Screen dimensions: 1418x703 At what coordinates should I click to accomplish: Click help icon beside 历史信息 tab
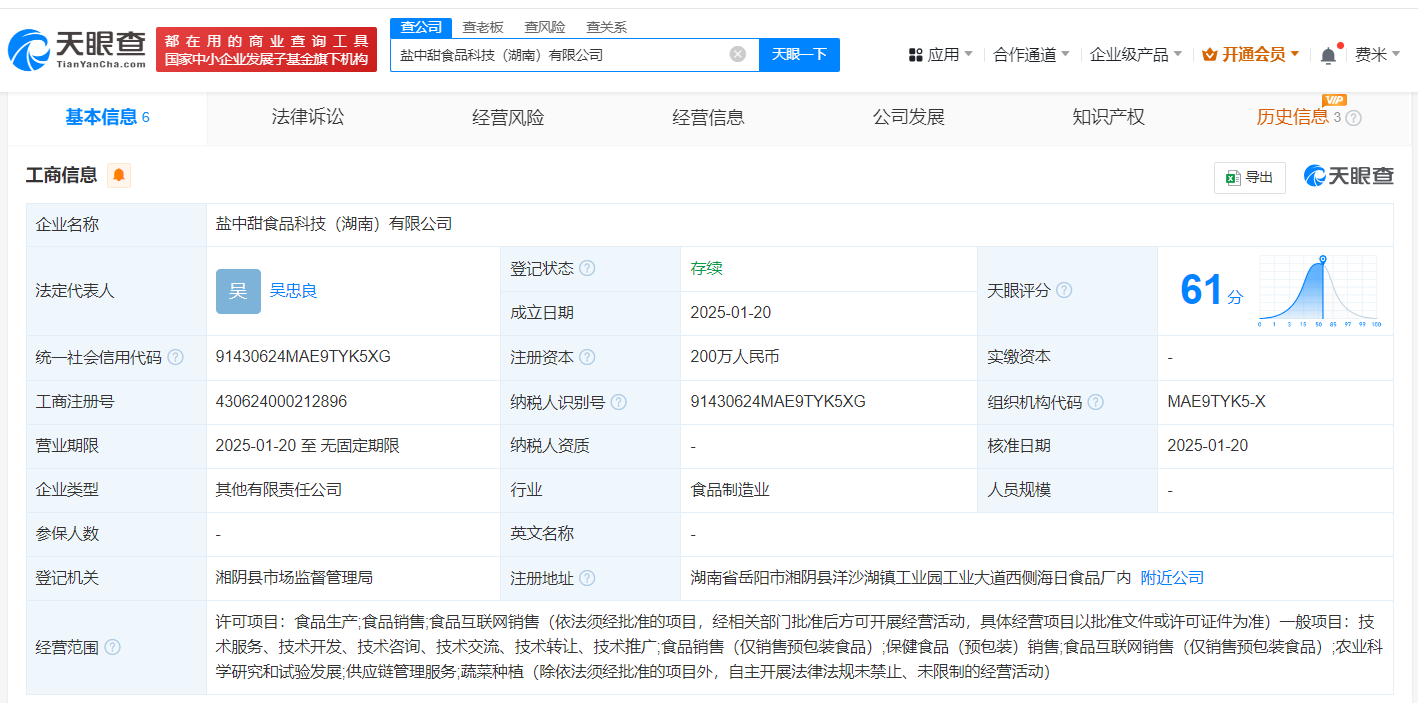pyautogui.click(x=1354, y=118)
